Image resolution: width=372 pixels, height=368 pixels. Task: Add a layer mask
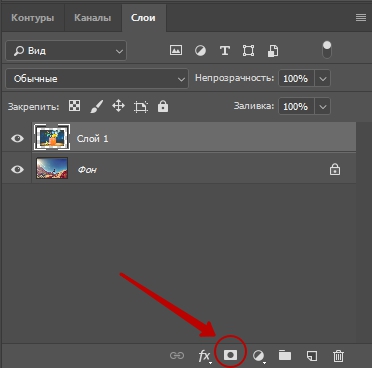point(230,355)
